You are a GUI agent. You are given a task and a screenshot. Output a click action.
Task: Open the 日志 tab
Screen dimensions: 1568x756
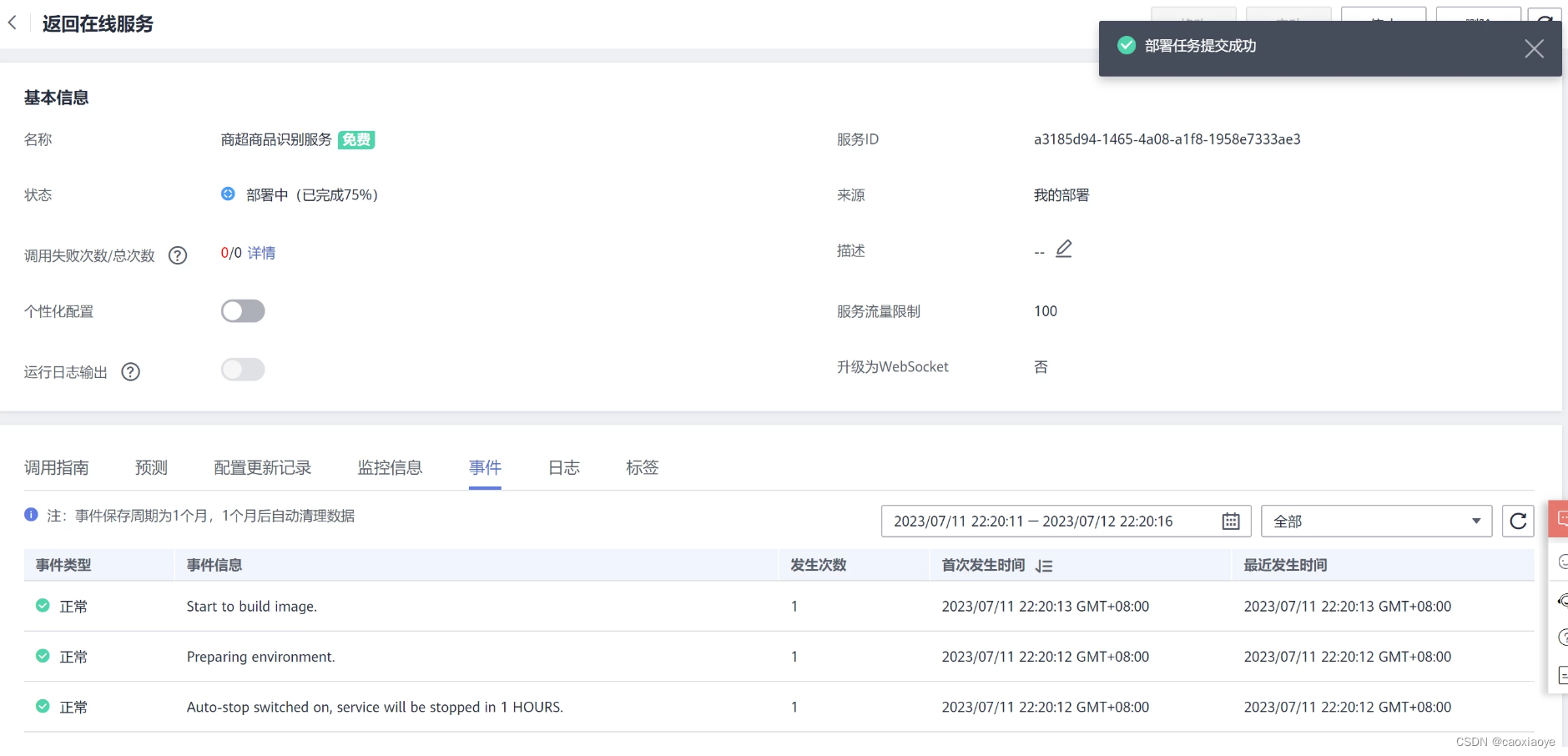[x=564, y=467]
